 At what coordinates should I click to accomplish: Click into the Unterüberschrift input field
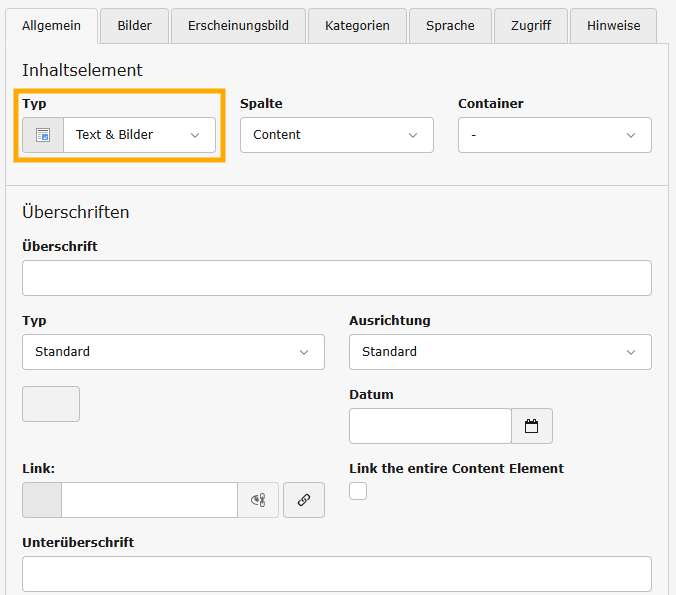336,574
